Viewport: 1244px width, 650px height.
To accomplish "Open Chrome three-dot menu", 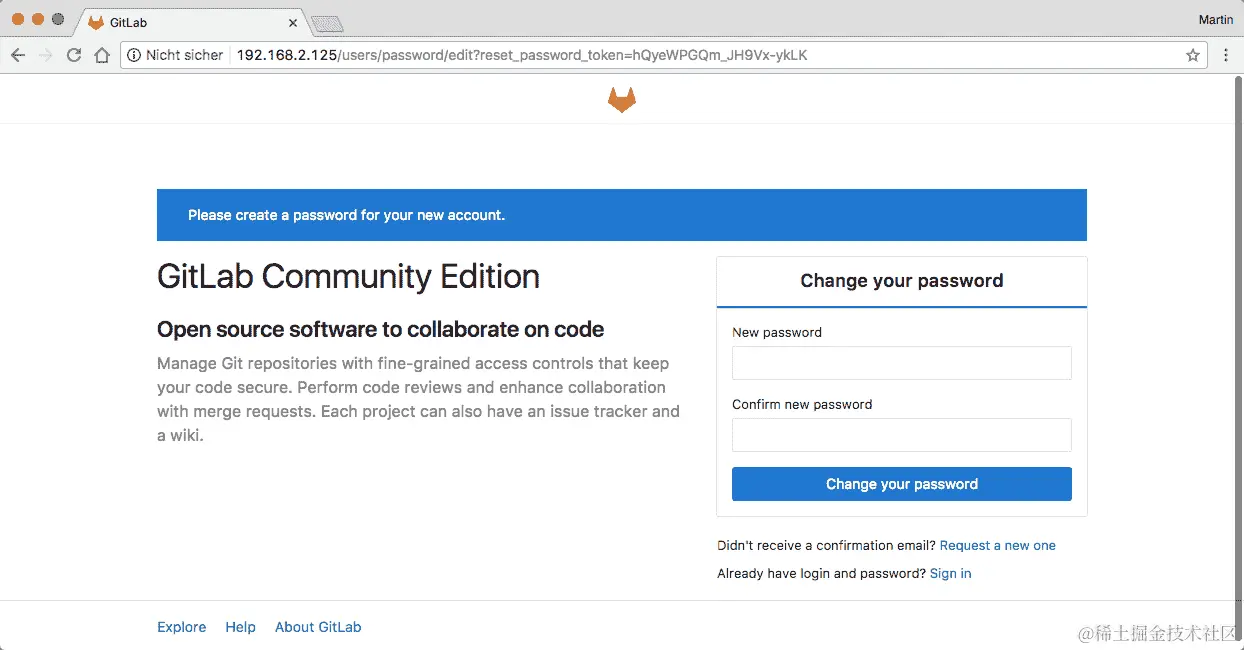I will (x=1226, y=55).
